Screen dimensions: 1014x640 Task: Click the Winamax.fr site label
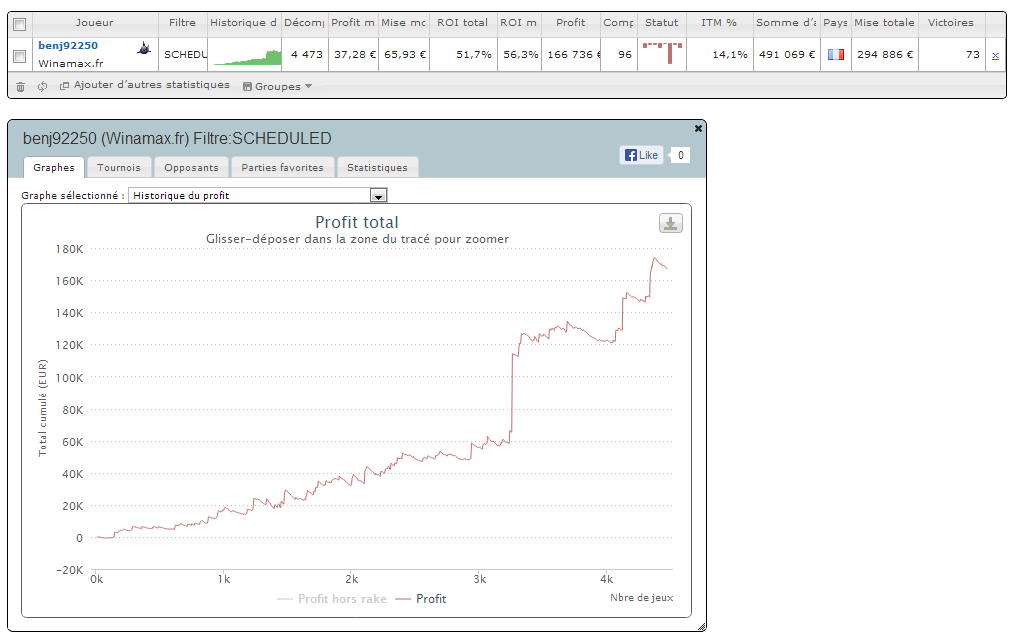coord(70,63)
